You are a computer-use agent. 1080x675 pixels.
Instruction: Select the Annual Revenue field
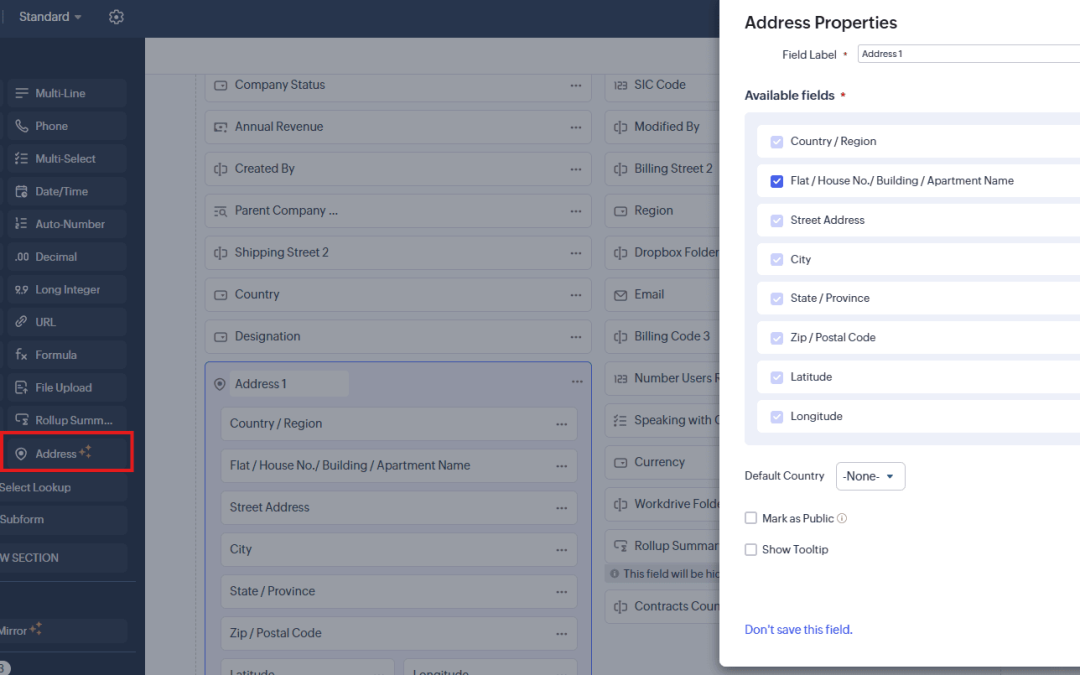(x=398, y=127)
